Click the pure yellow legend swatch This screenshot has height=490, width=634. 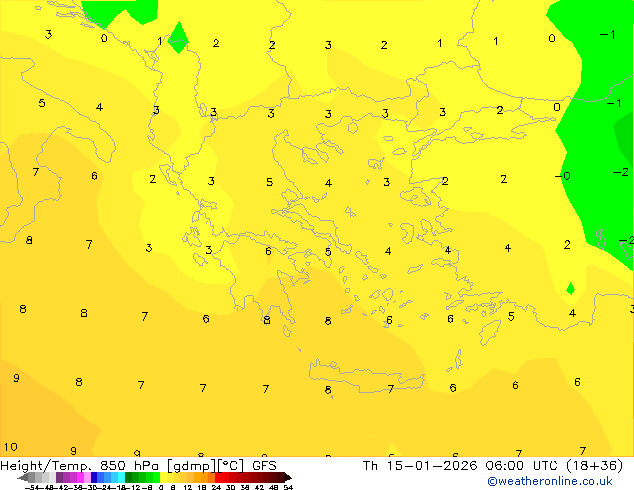click(163, 478)
